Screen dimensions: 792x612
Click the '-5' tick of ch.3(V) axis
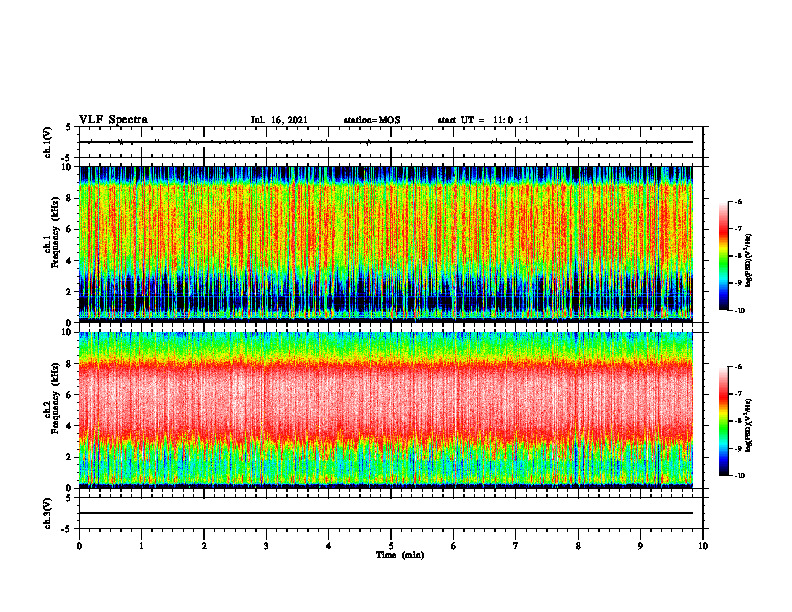pyautogui.click(x=66, y=529)
